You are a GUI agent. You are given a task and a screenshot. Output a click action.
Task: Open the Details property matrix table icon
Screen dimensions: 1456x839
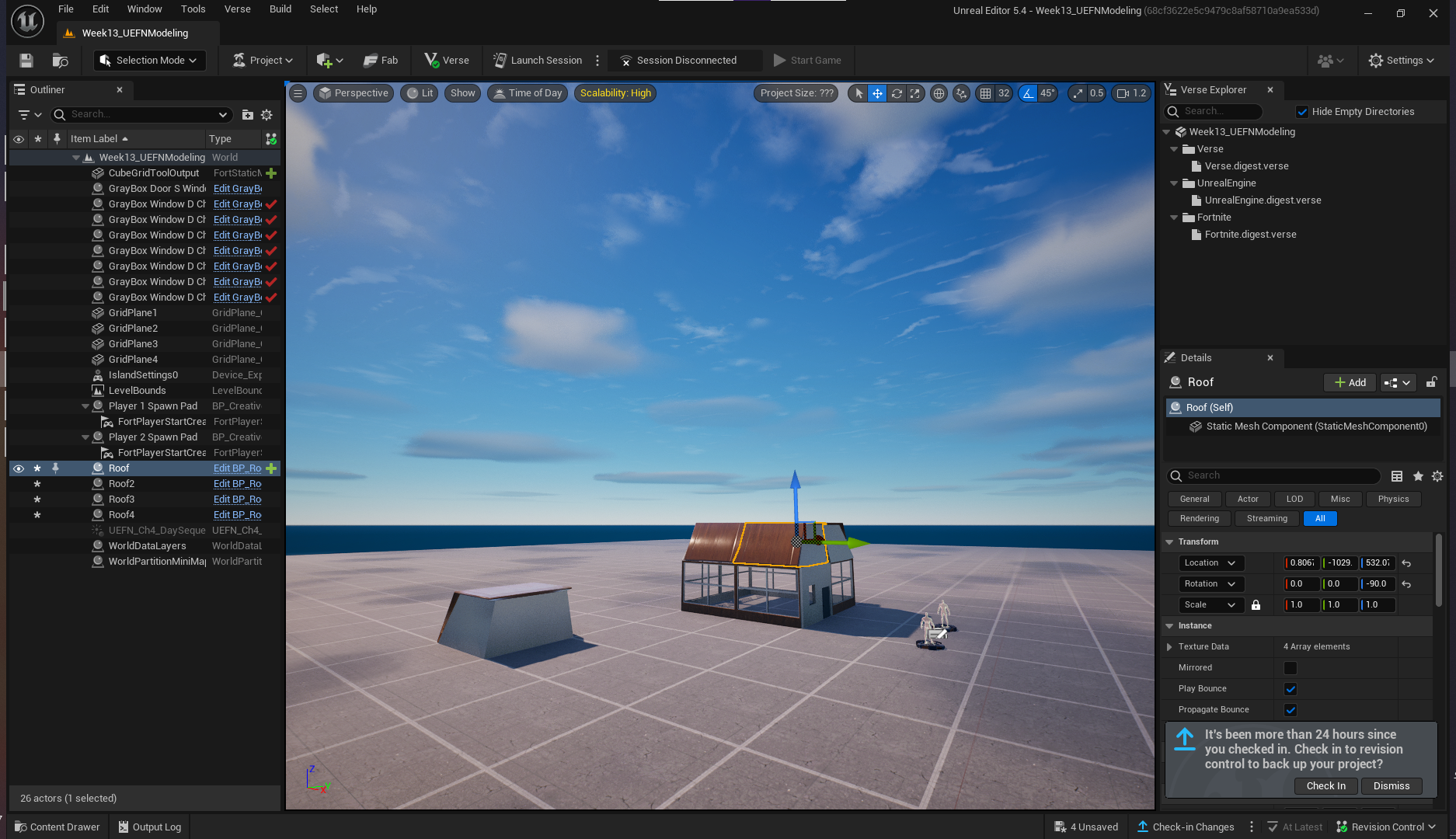point(1397,476)
